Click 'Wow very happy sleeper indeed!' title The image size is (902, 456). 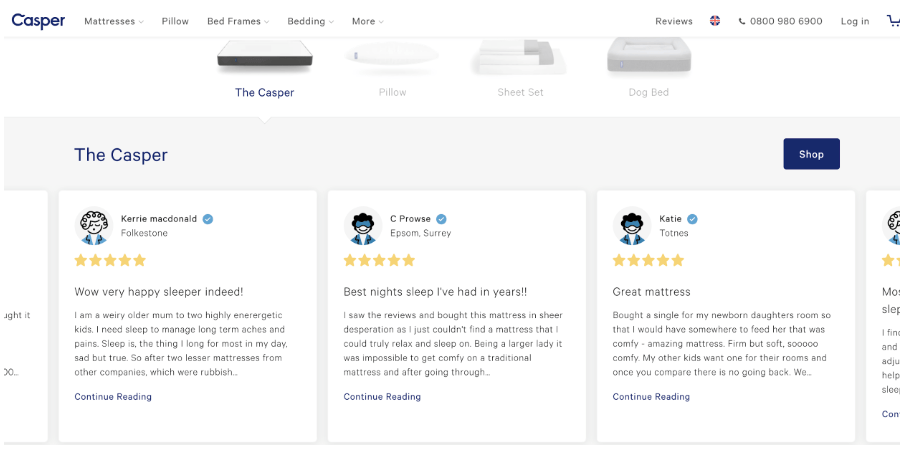tap(159, 292)
